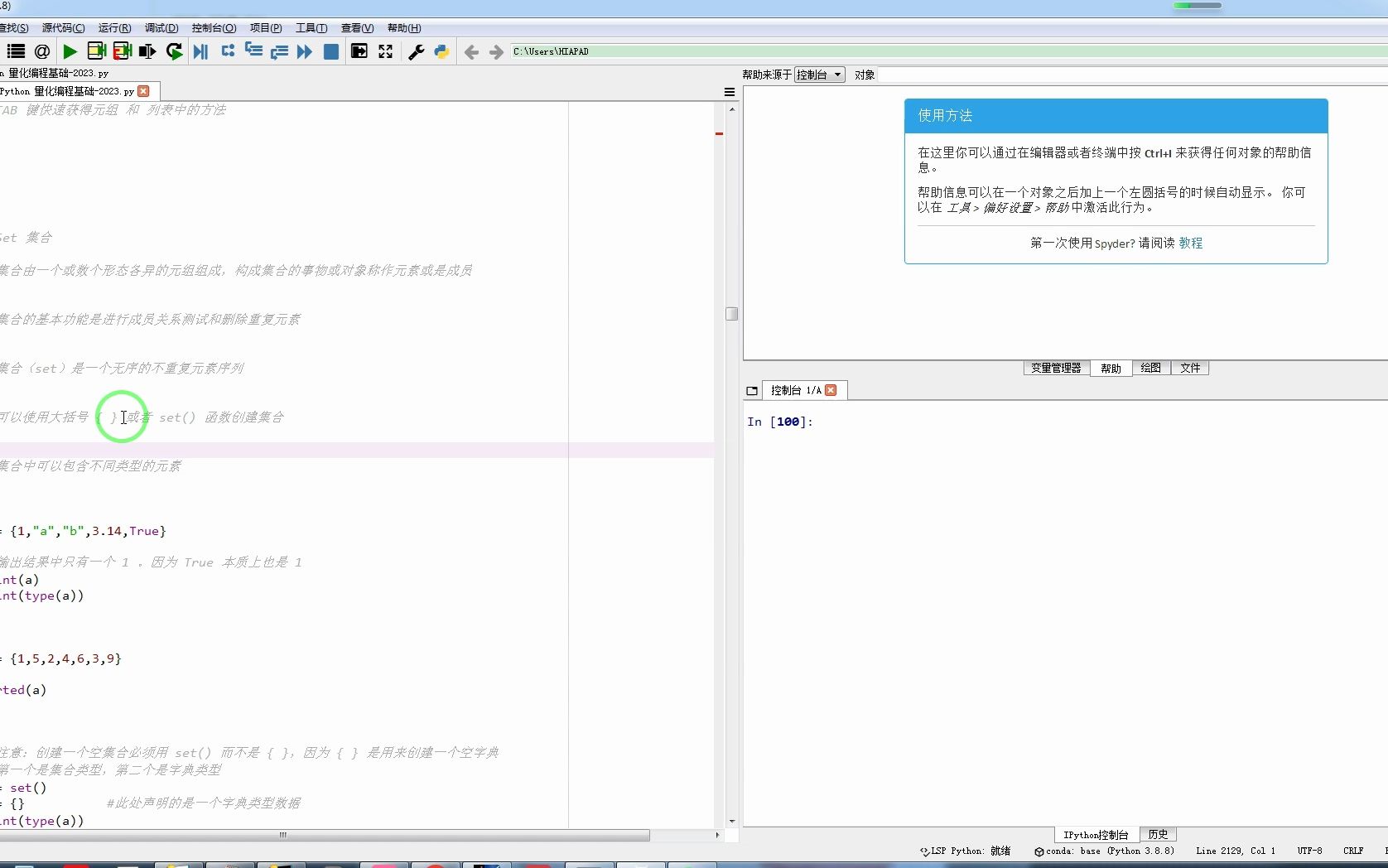Viewport: 1388px width, 868px height.
Task: Expand the 帮助来源于 控制台 dropdown
Action: coord(819,75)
